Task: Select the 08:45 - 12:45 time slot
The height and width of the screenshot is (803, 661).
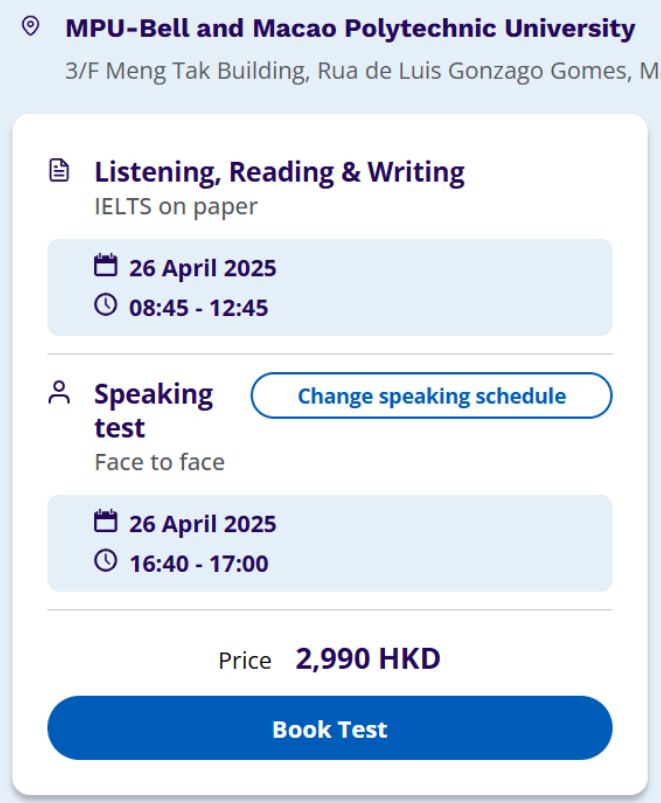Action: point(198,308)
